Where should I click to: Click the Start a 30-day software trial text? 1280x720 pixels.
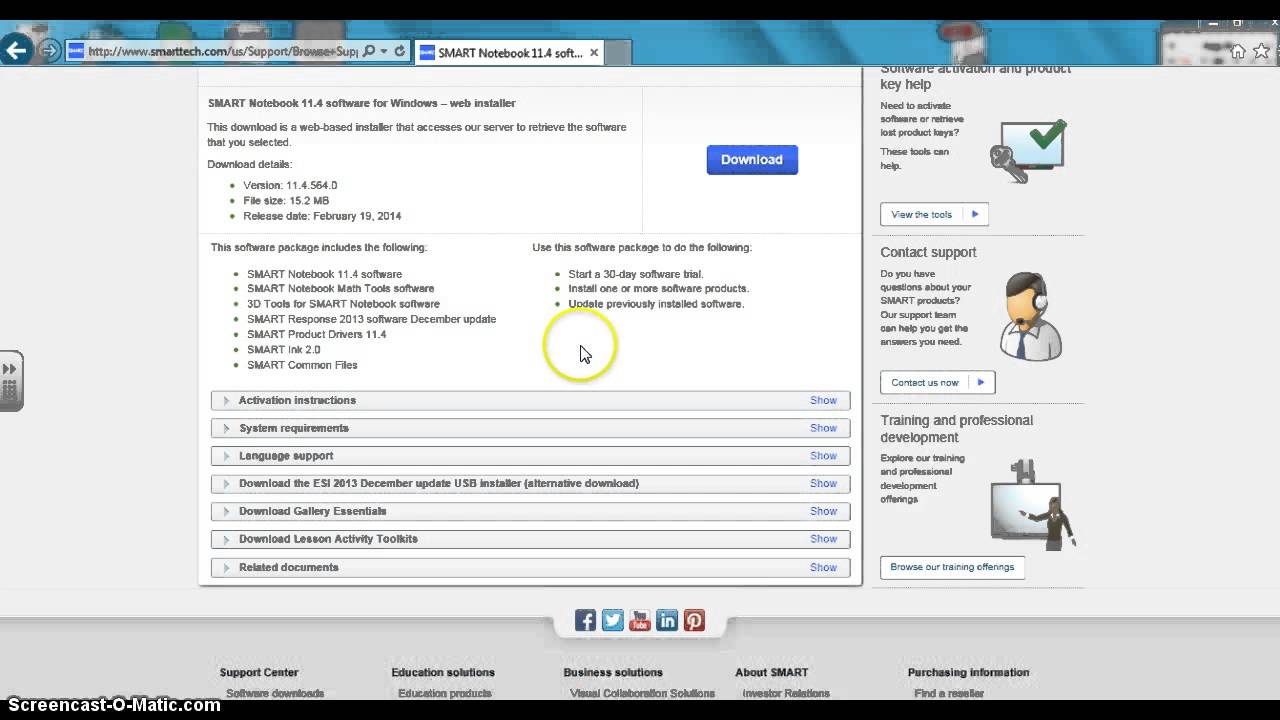click(x=636, y=274)
